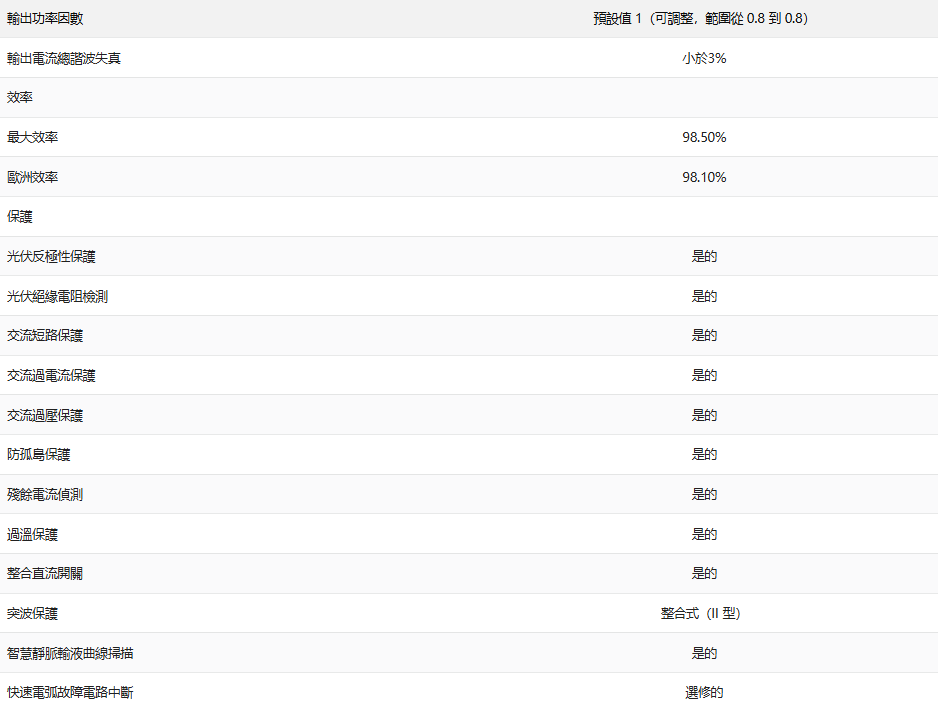Screen dimensions: 938x709
Task: Select the 98.50% maximum efficiency value
Action: (x=704, y=137)
